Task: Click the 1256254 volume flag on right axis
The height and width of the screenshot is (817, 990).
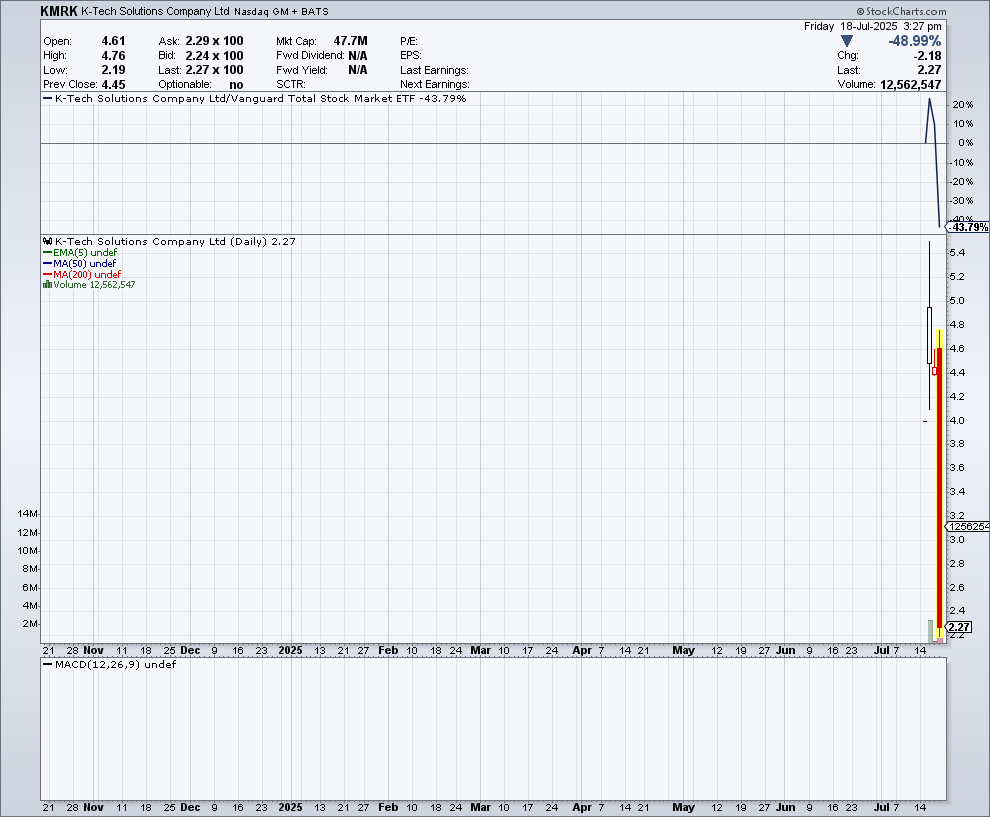Action: point(968,527)
